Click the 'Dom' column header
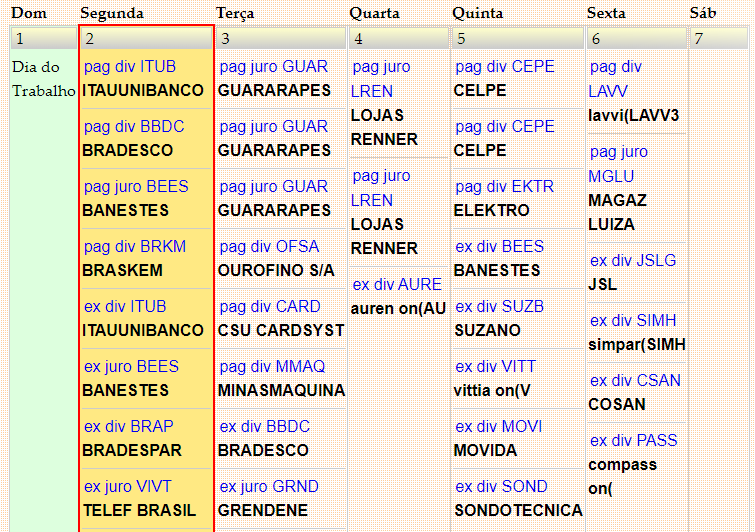The height and width of the screenshot is (532, 755). click(x=29, y=13)
